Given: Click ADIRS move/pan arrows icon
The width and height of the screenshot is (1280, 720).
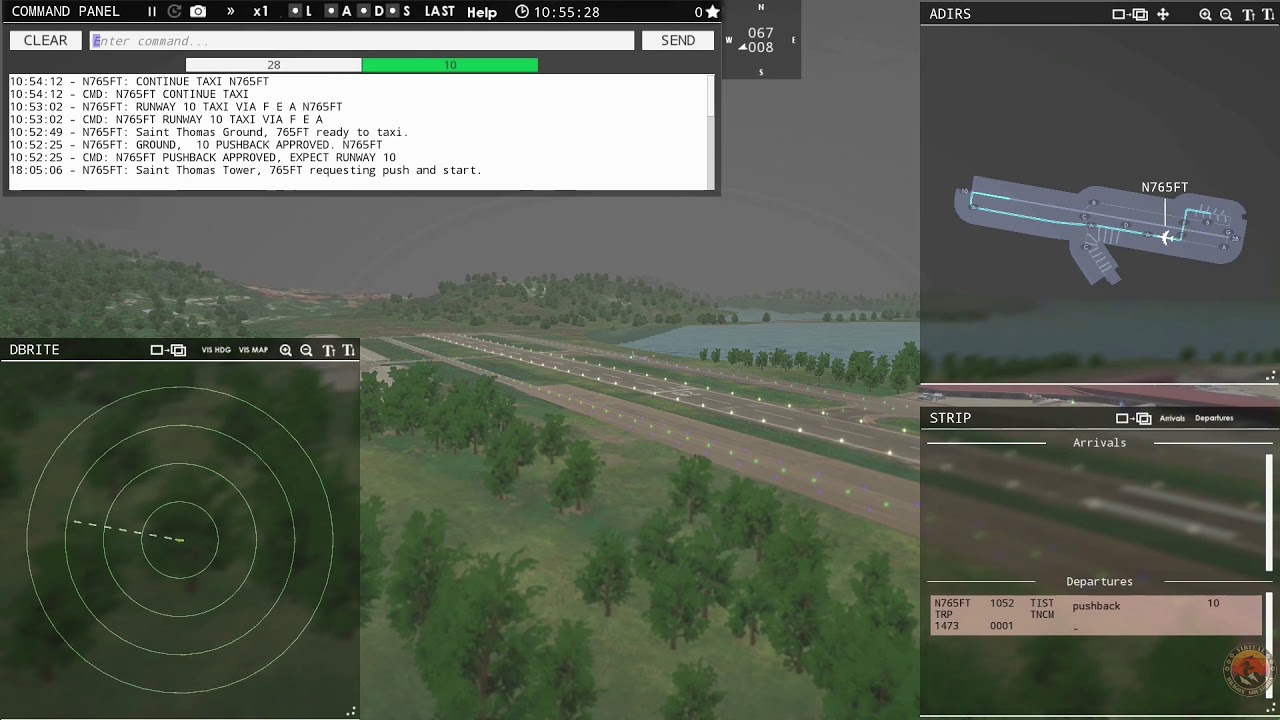Looking at the screenshot, I should point(1163,14).
